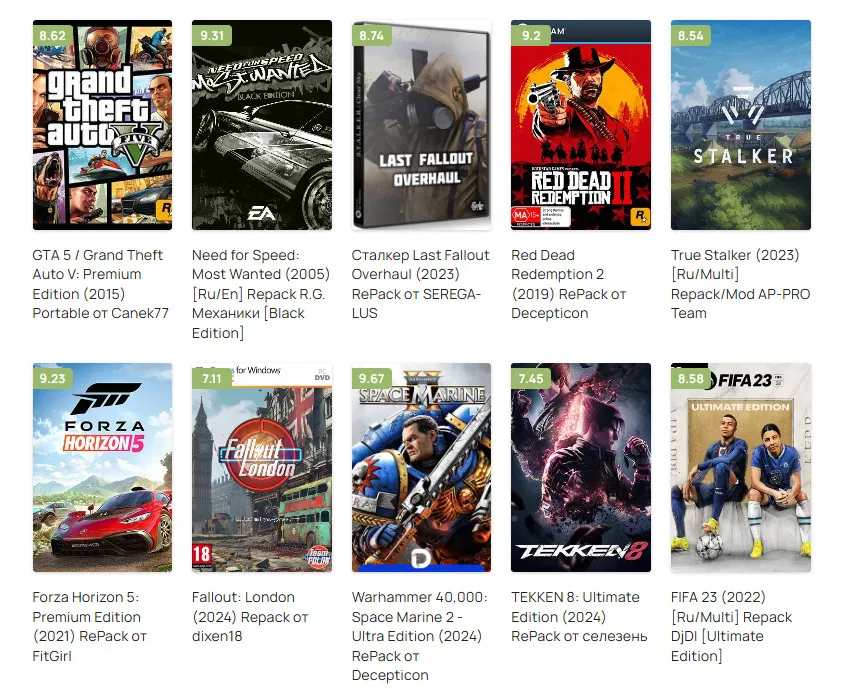845x689 pixels.
Task: Open the FIFA 23 Ultimate Edition cover
Action: (x=740, y=468)
